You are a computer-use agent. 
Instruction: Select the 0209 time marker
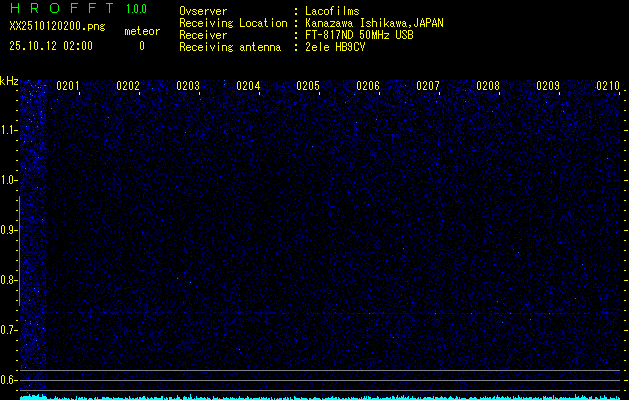[548, 87]
